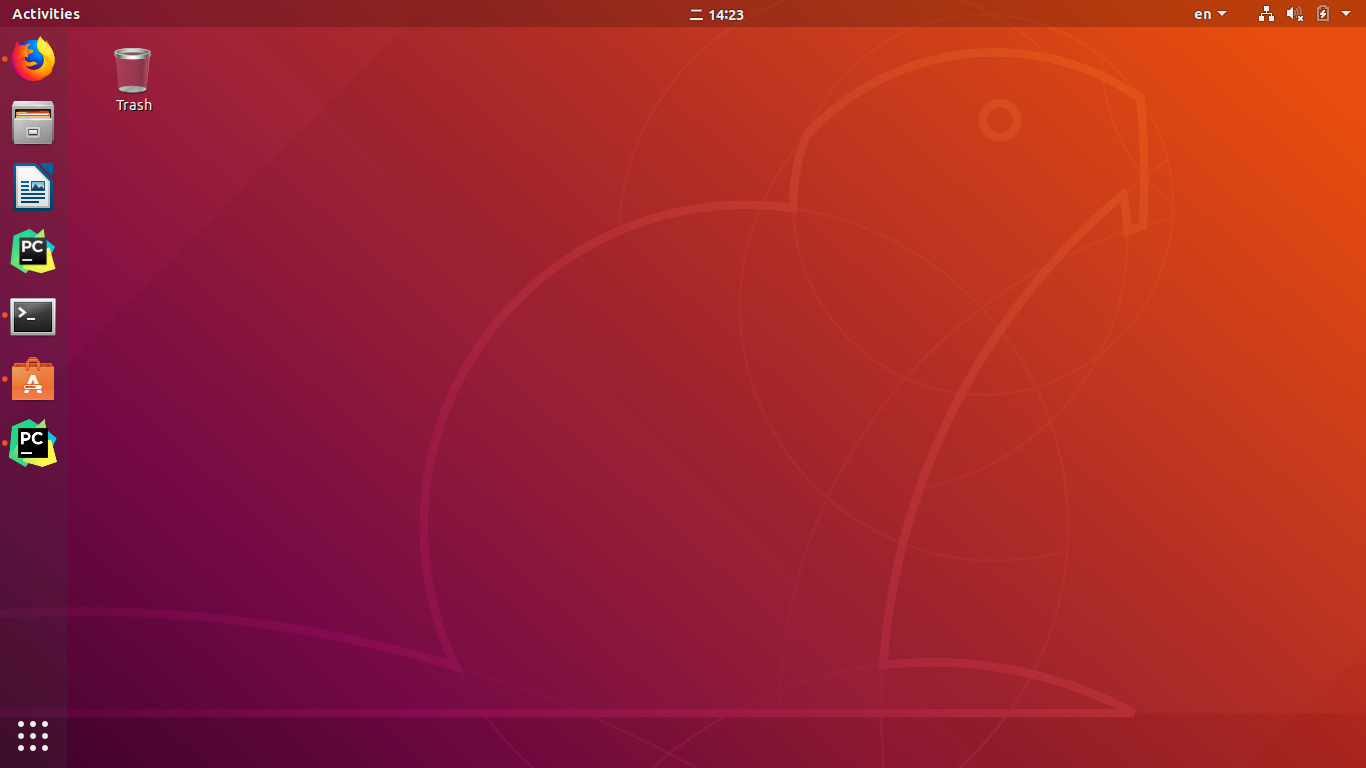1366x768 pixels.
Task: Click the muted volume icon in top bar
Action: tap(1295, 14)
